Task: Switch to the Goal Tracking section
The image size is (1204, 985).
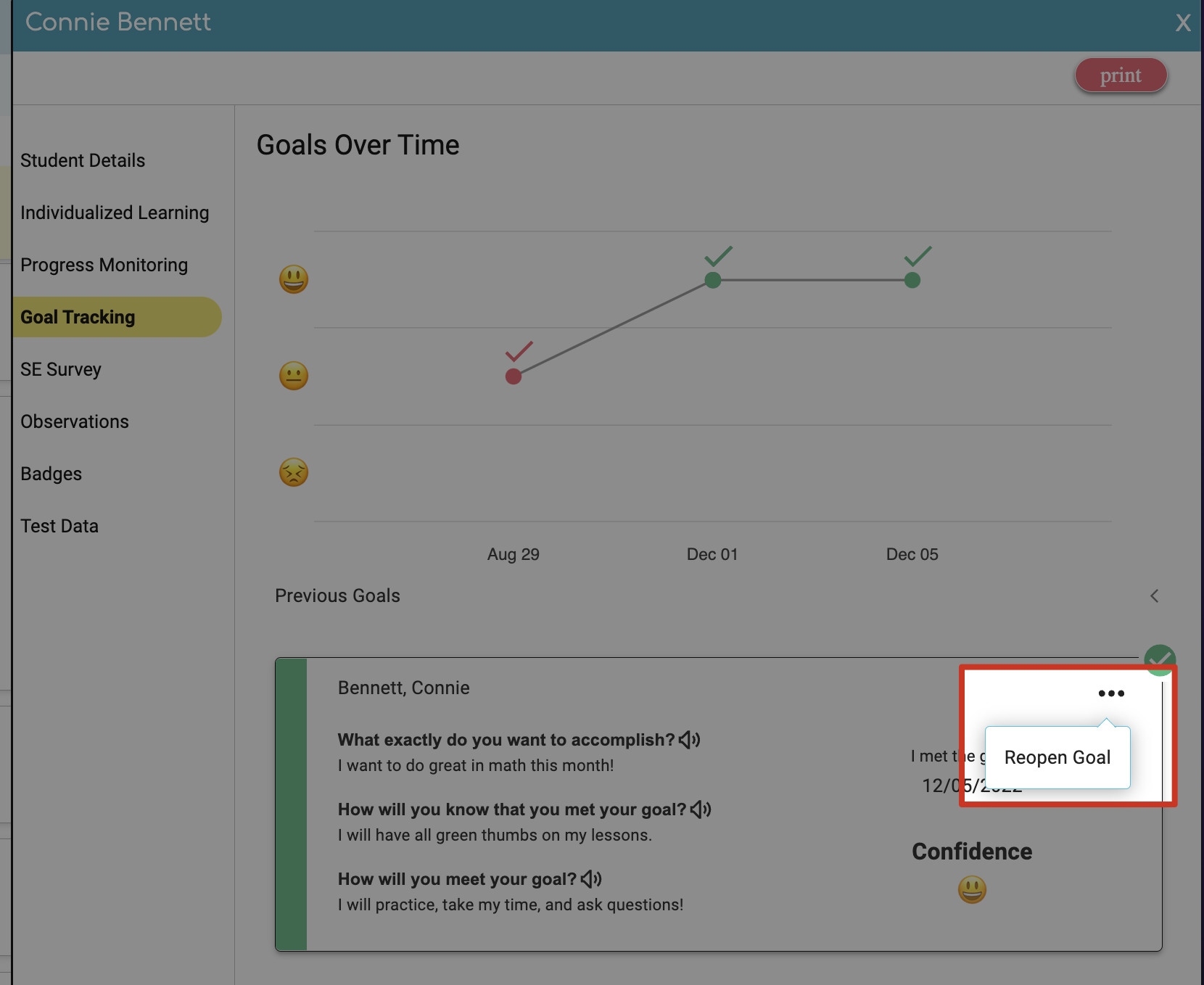Action: tap(78, 317)
